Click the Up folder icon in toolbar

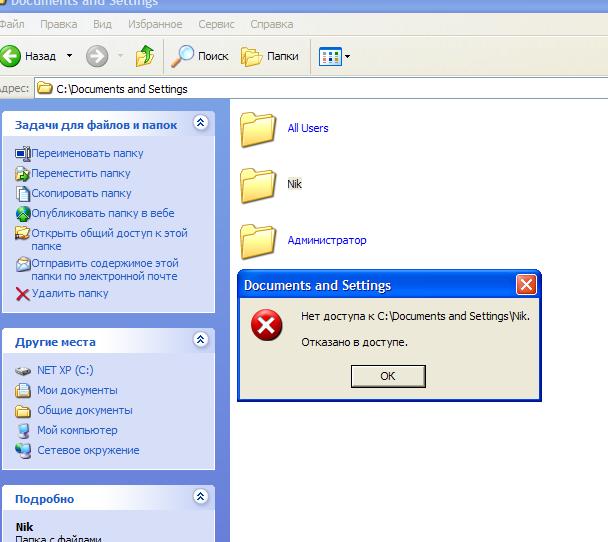(x=145, y=56)
